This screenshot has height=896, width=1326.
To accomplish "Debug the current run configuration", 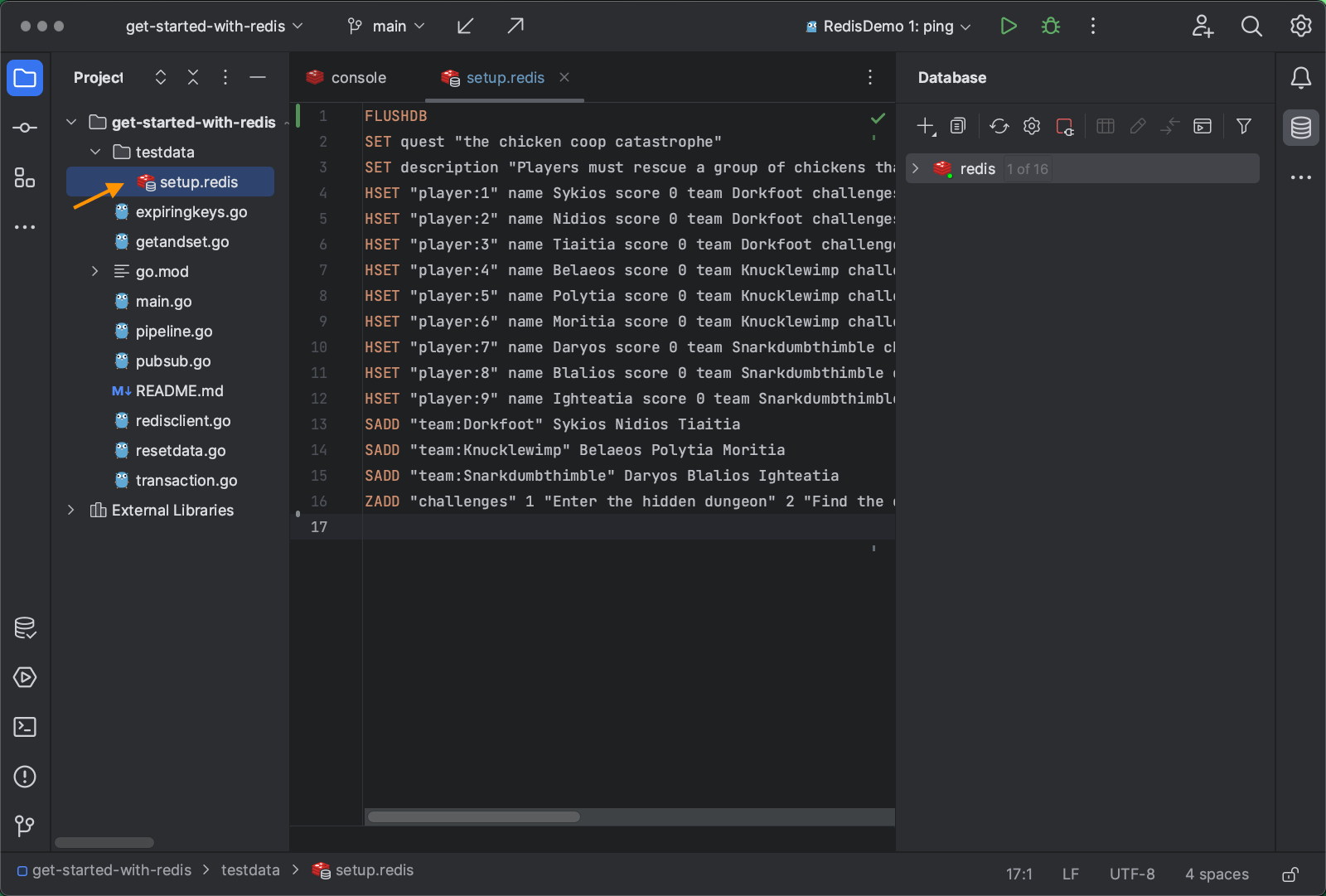I will 1049,26.
